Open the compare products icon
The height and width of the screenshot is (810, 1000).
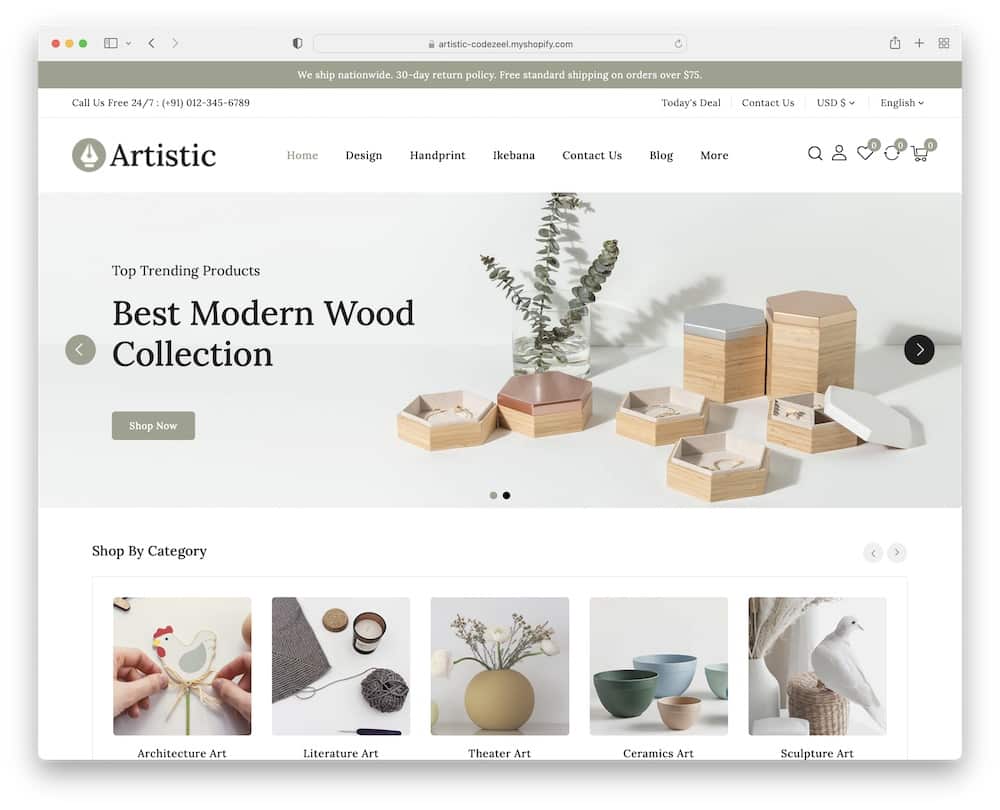[892, 153]
